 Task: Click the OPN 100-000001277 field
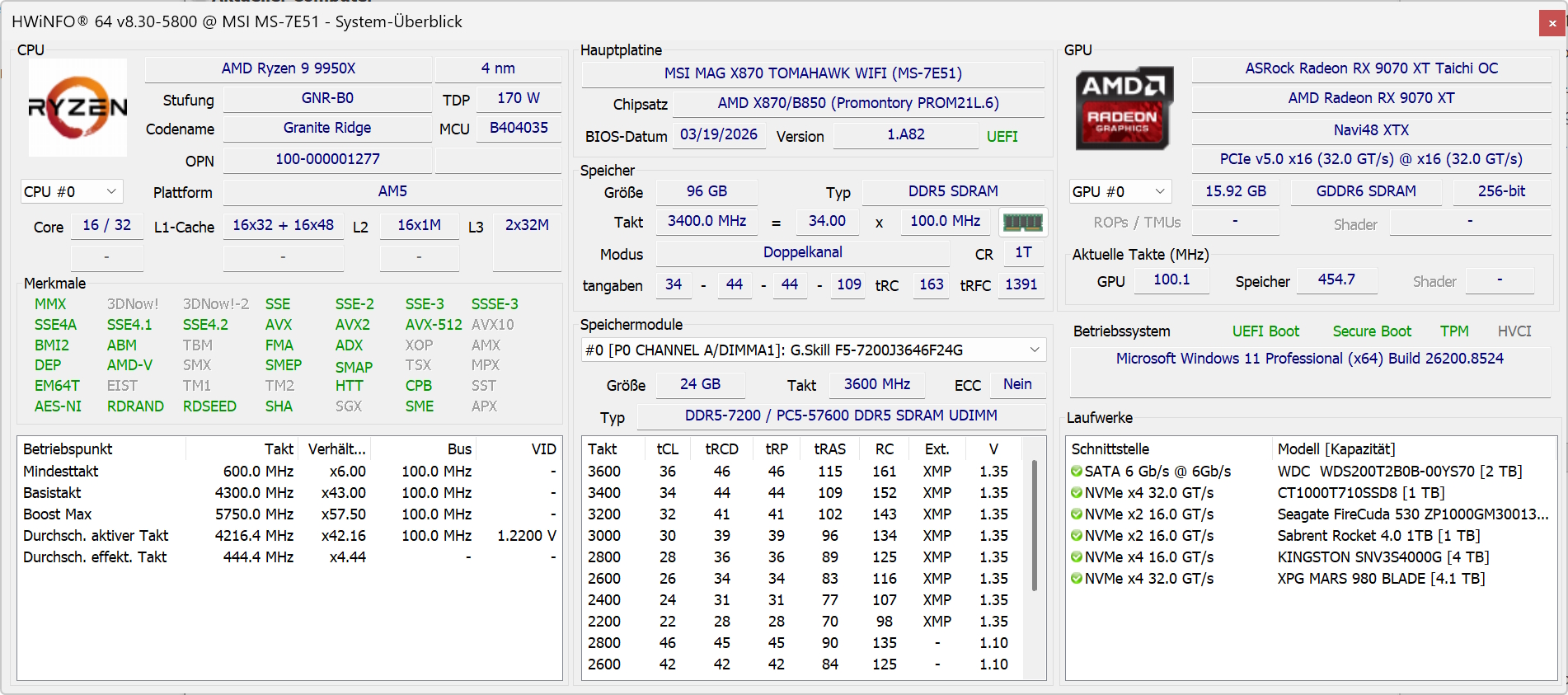tap(327, 159)
